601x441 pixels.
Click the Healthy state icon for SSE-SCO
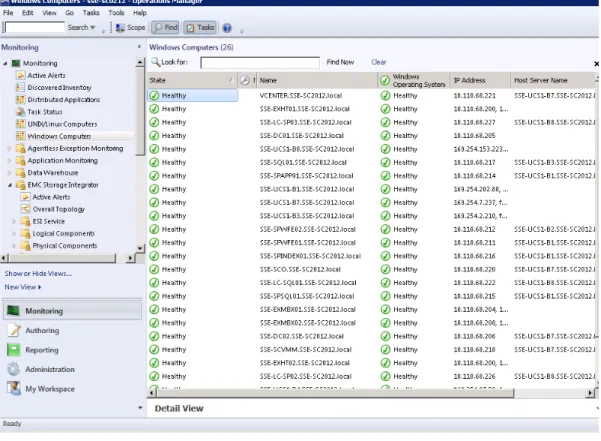point(154,269)
